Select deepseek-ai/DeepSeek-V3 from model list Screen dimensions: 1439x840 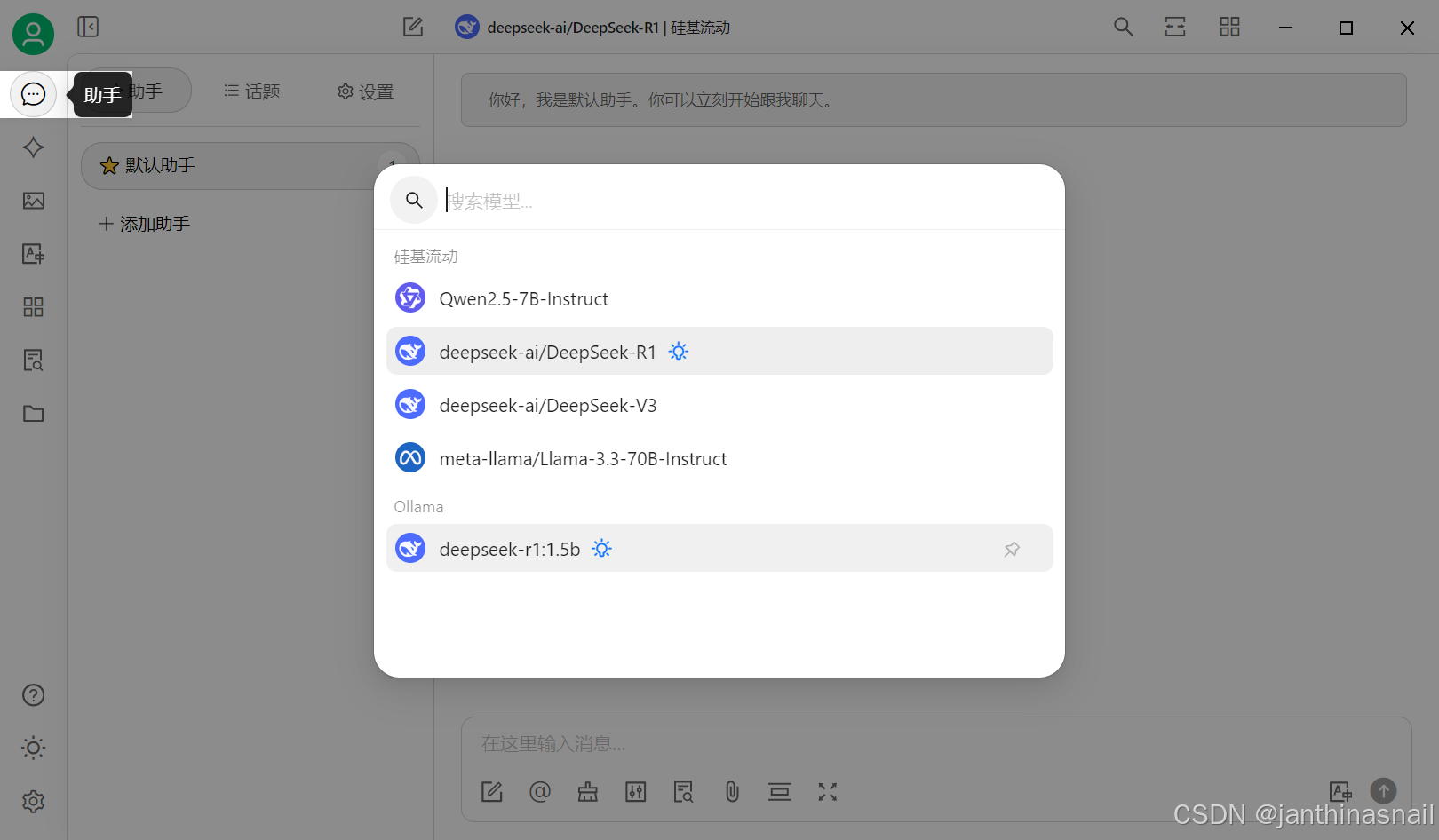(548, 405)
